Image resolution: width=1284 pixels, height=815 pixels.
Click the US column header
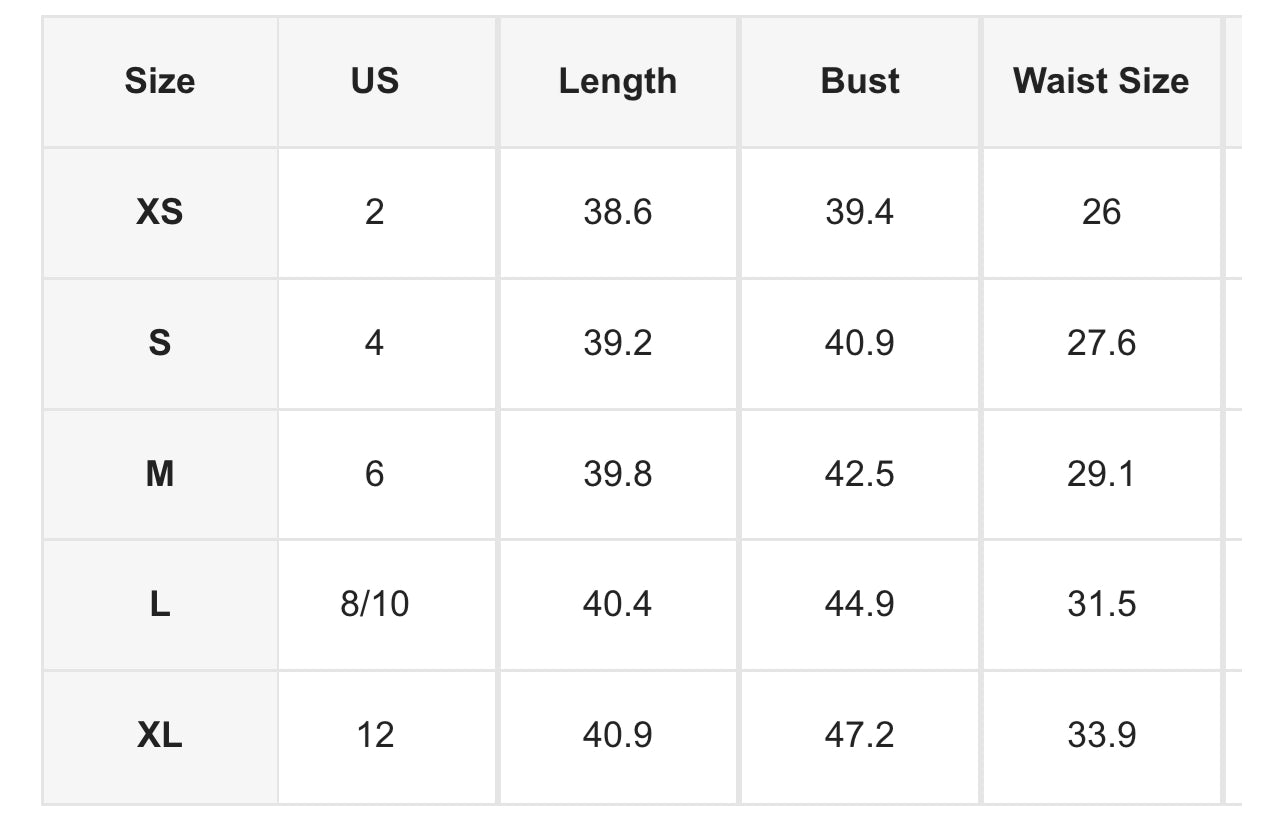[x=375, y=81]
